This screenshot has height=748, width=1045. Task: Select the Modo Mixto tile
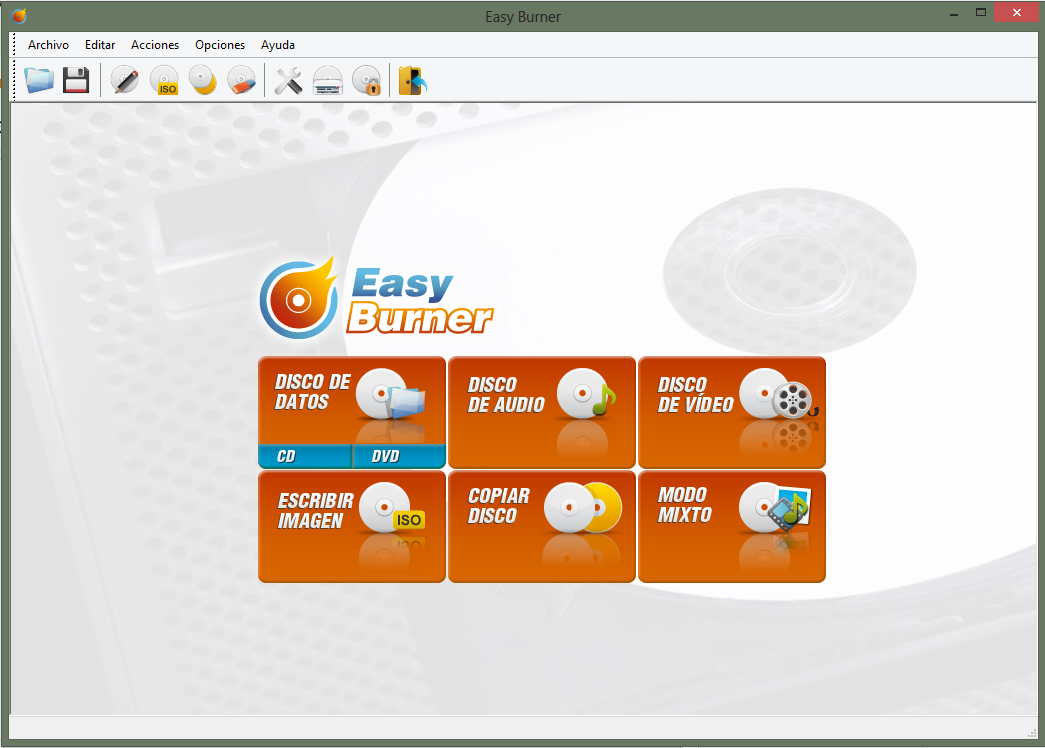[732, 527]
